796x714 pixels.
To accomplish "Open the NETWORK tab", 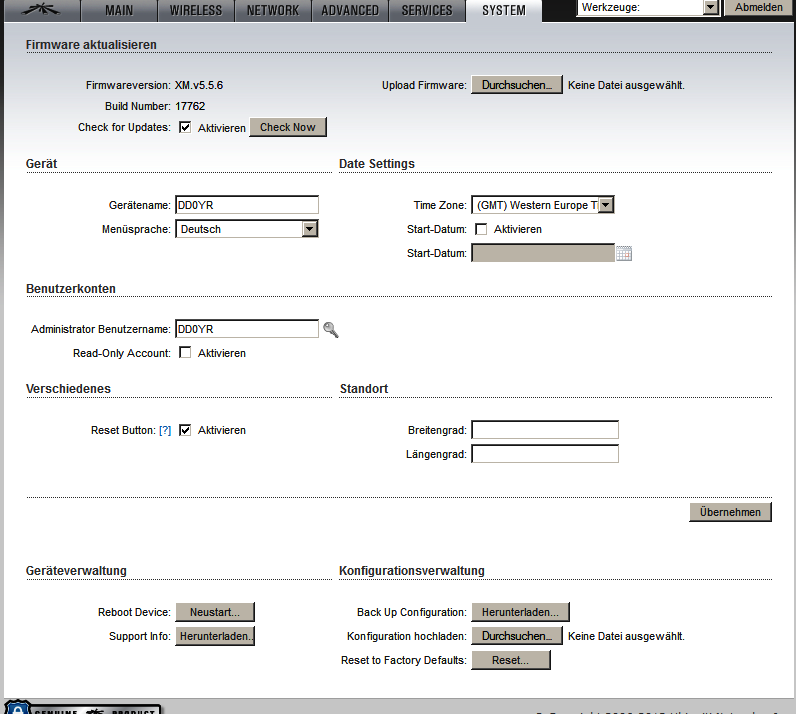I will (x=273, y=11).
